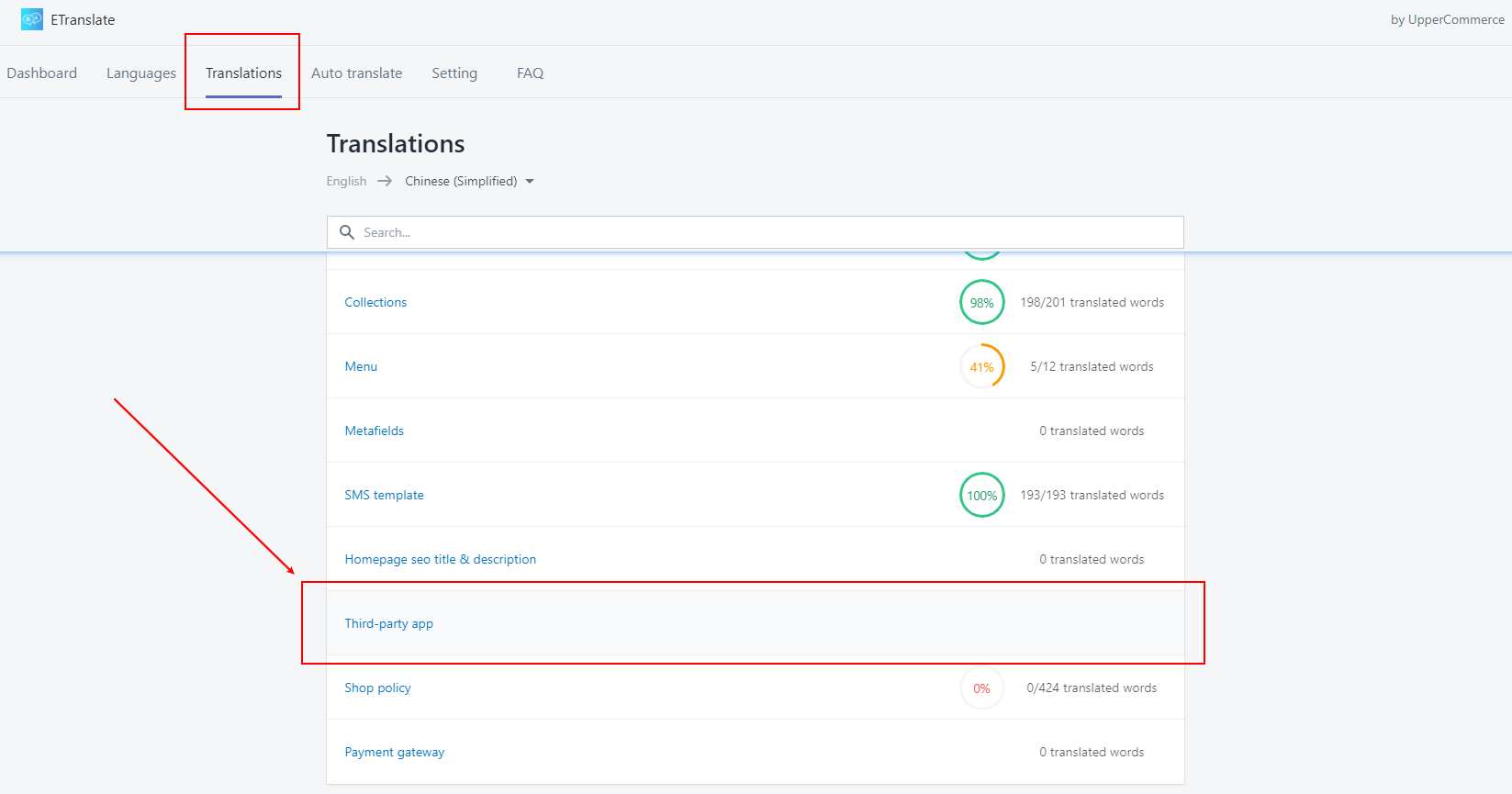Click the '193/193 translated words' text
The height and width of the screenshot is (794, 1512).
(x=1092, y=495)
